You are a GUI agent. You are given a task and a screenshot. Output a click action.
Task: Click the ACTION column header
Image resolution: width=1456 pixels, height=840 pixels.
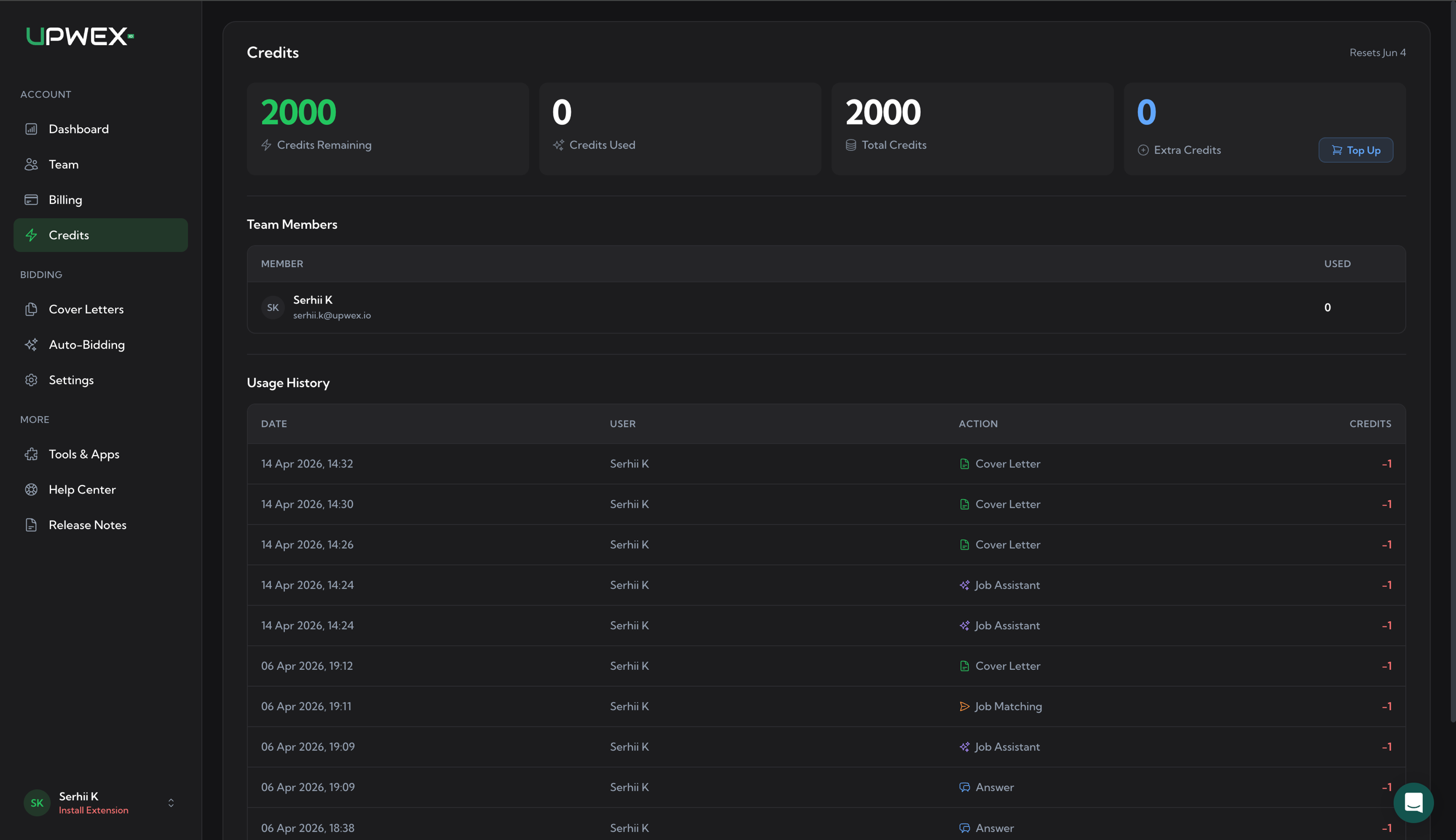[978, 423]
